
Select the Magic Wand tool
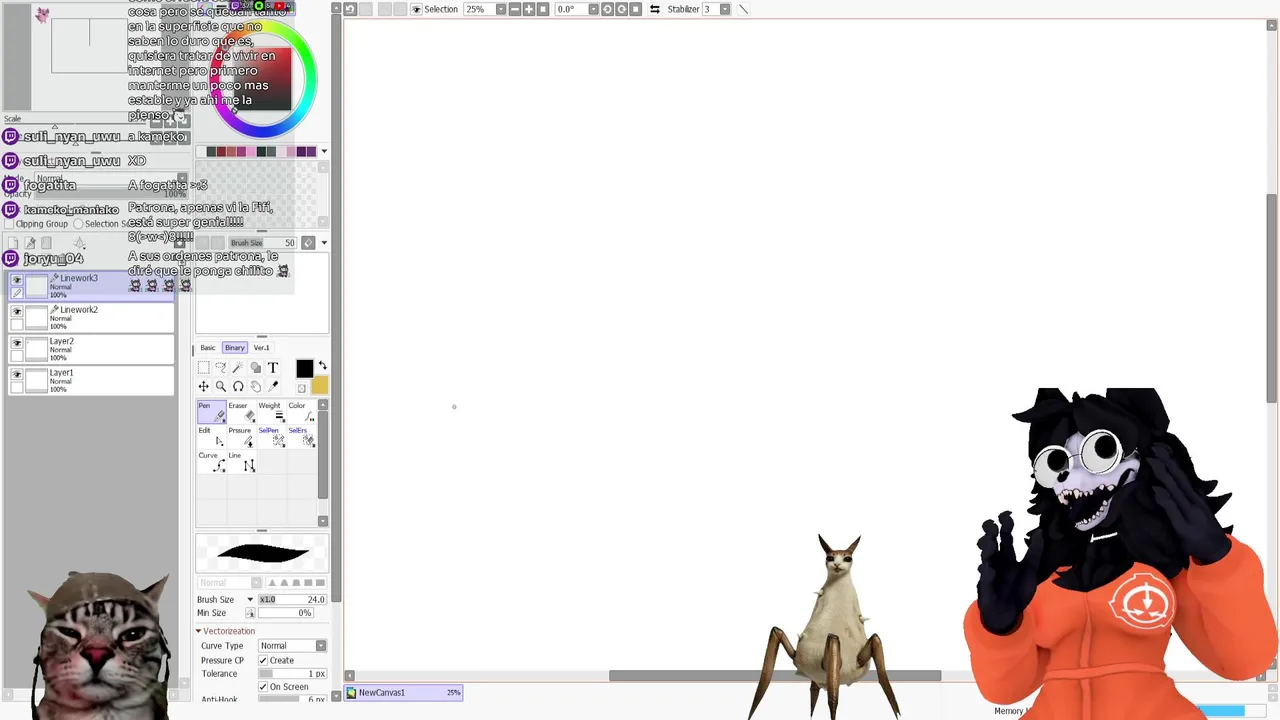(238, 368)
